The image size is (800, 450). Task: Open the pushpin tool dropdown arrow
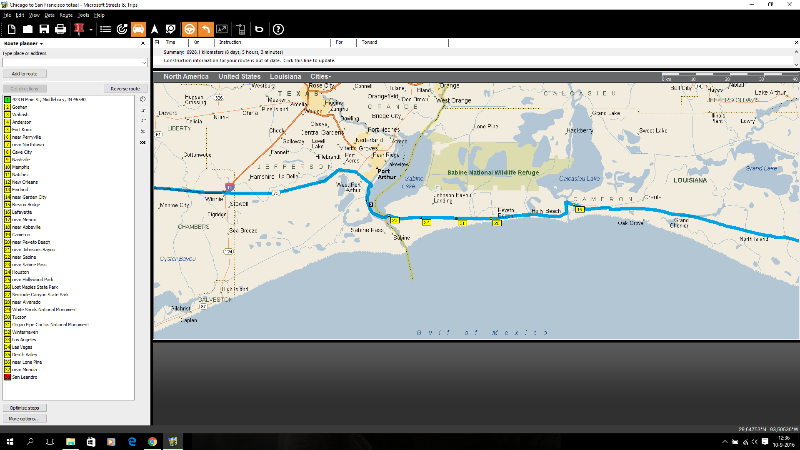pos(90,29)
